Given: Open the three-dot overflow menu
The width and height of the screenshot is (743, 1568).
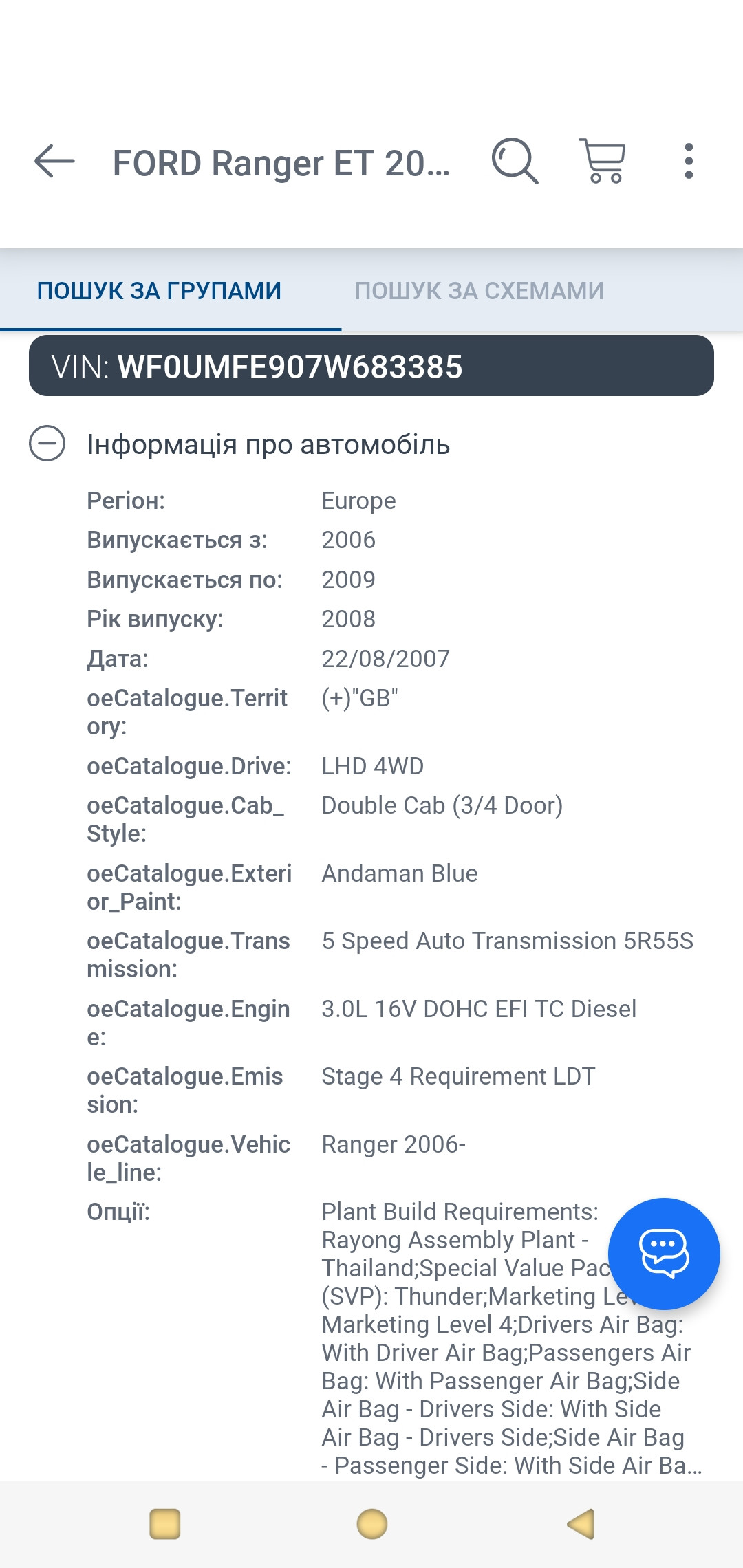Looking at the screenshot, I should (689, 162).
